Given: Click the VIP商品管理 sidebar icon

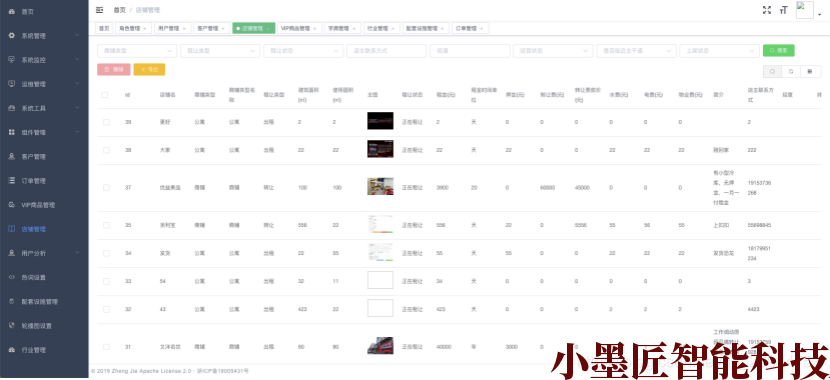Looking at the screenshot, I should (12, 205).
